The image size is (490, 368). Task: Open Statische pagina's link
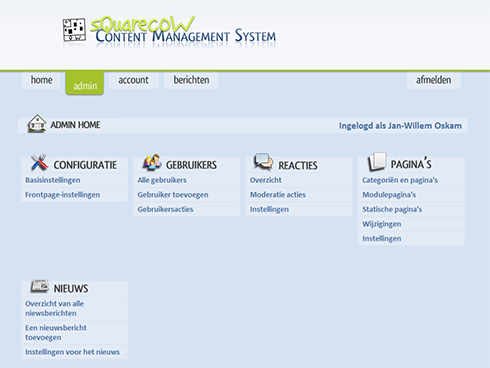tap(392, 209)
